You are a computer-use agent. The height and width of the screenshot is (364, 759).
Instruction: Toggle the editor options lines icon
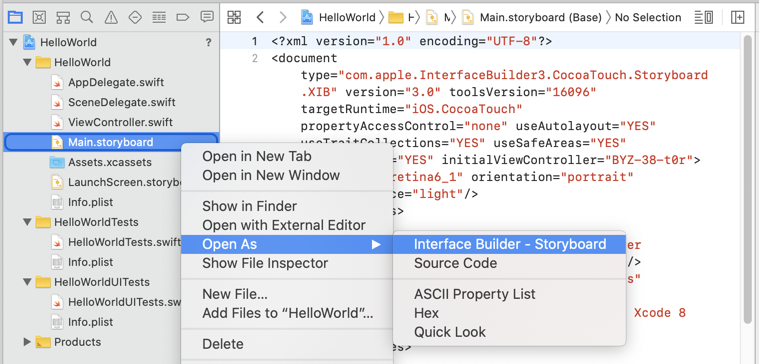(703, 18)
